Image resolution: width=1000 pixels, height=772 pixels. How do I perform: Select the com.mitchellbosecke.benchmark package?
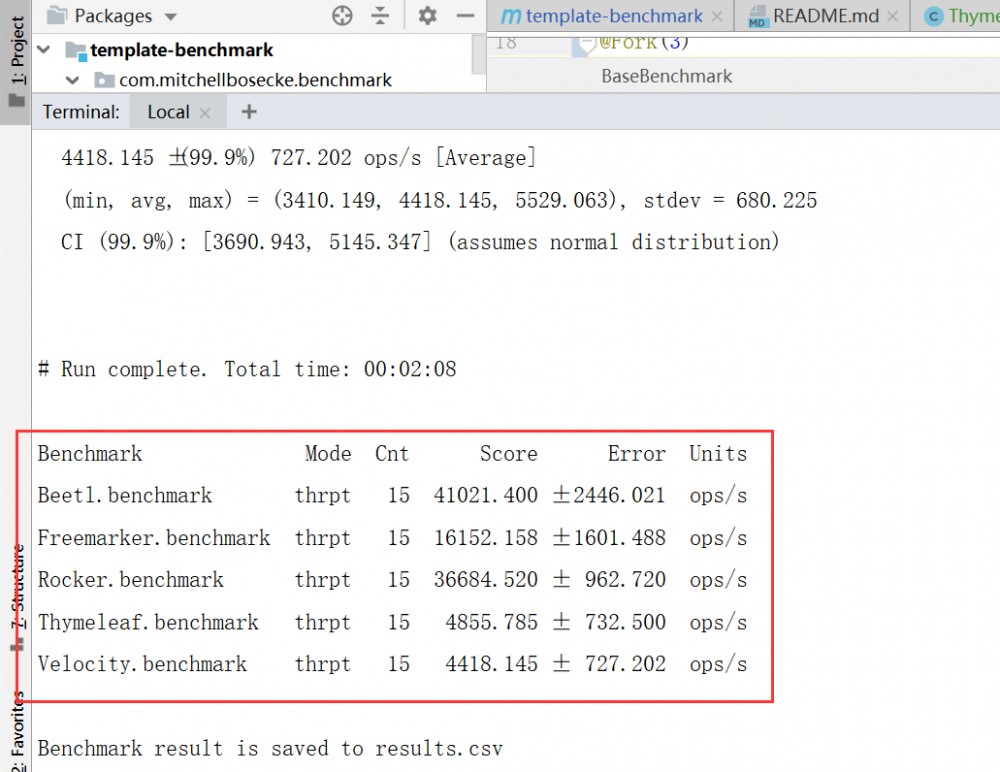pos(255,80)
